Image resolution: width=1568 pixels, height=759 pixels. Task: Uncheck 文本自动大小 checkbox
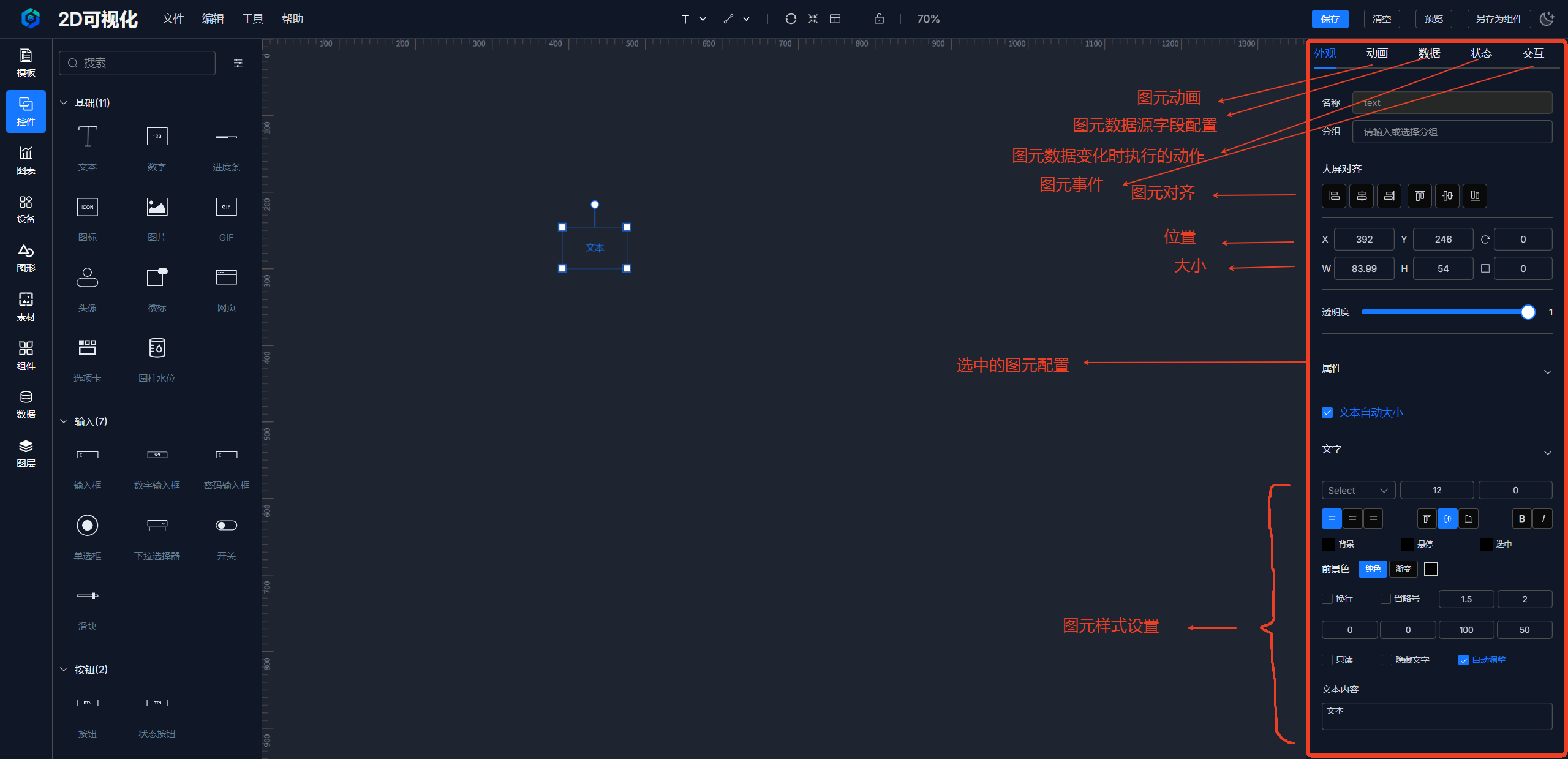coord(1327,413)
